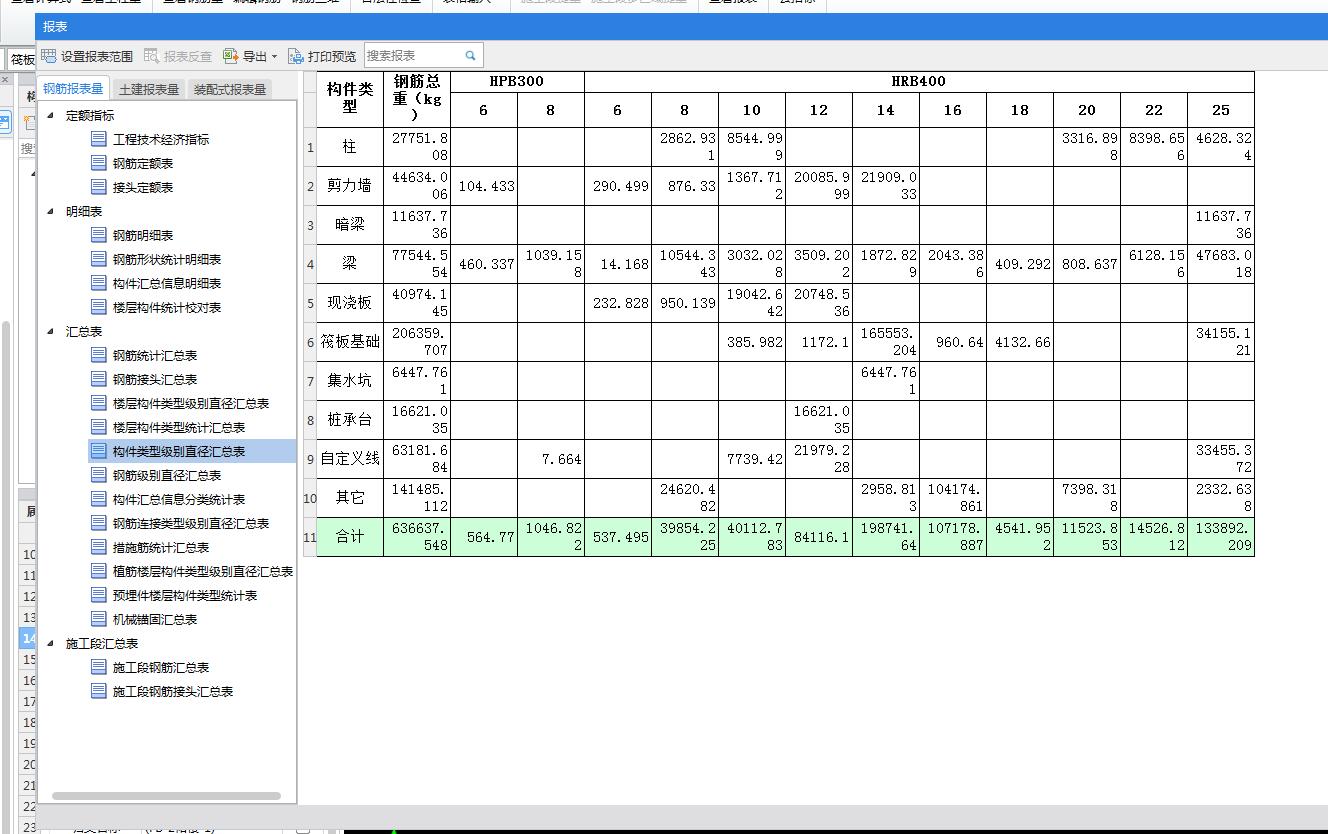The width and height of the screenshot is (1328, 834).
Task: Select the 剪力墙 row label
Action: point(350,186)
